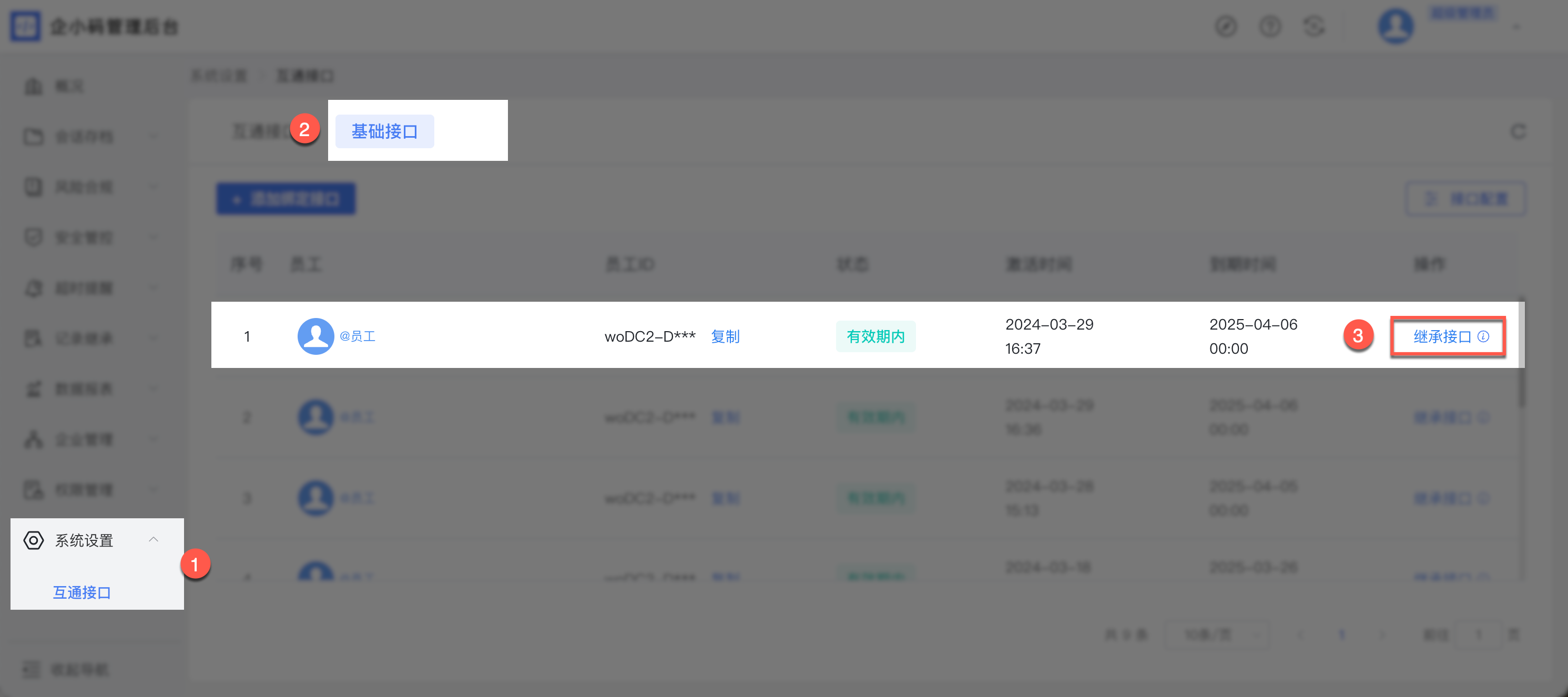Click expiry time 2025-04-06 00:00
The width and height of the screenshot is (1568, 697).
point(1253,336)
